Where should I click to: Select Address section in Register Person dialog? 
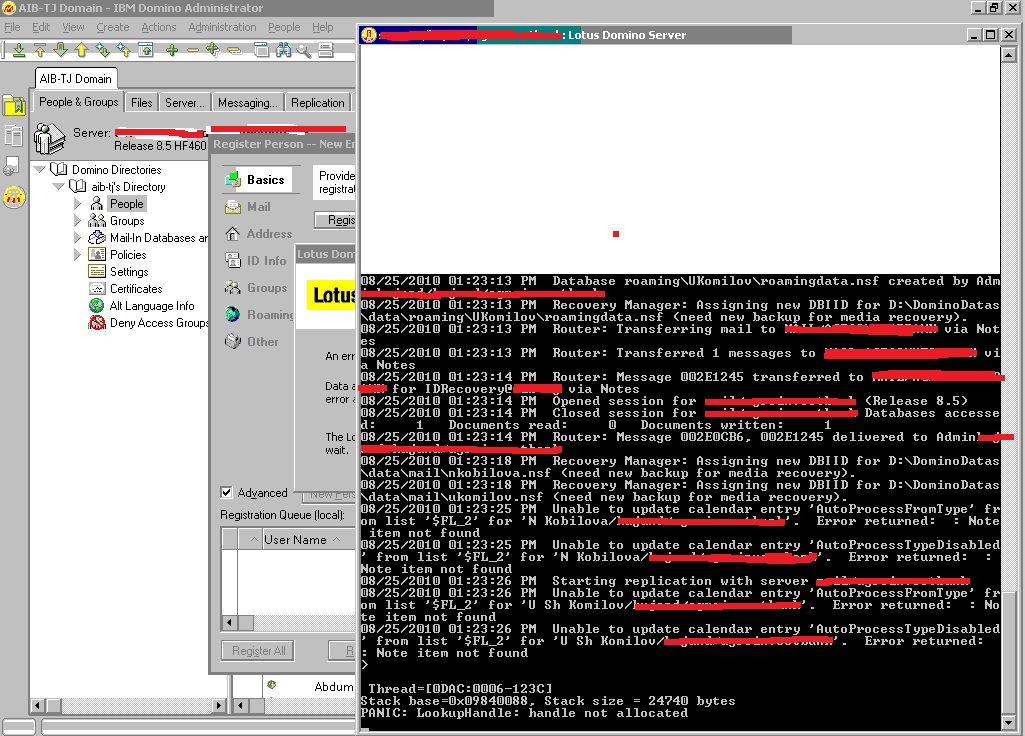[258, 233]
